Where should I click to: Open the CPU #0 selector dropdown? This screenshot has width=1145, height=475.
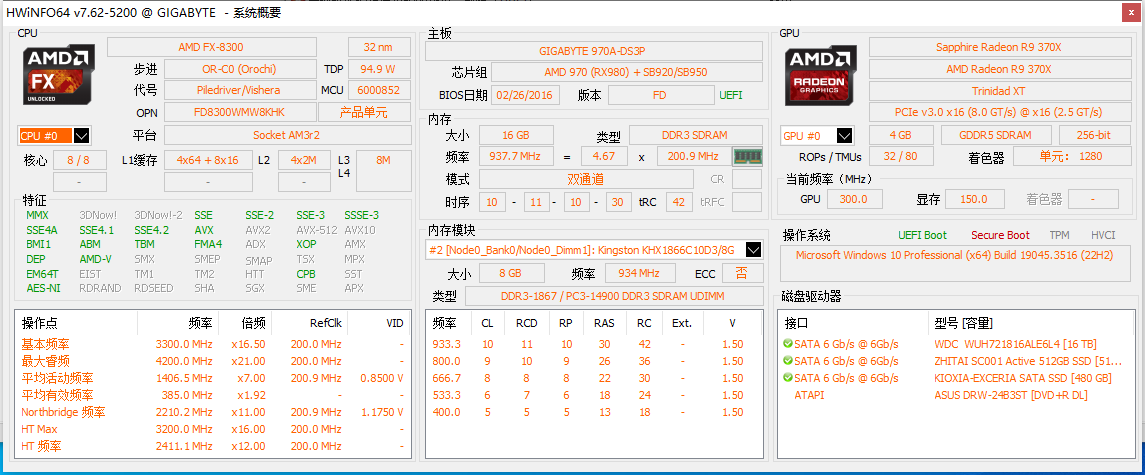pyautogui.click(x=82, y=136)
